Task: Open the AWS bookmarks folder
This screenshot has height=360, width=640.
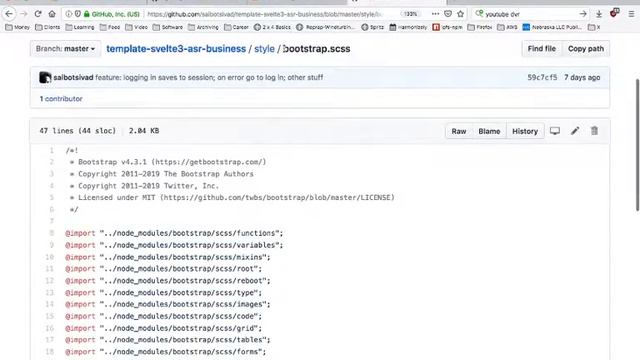Action: [507, 27]
